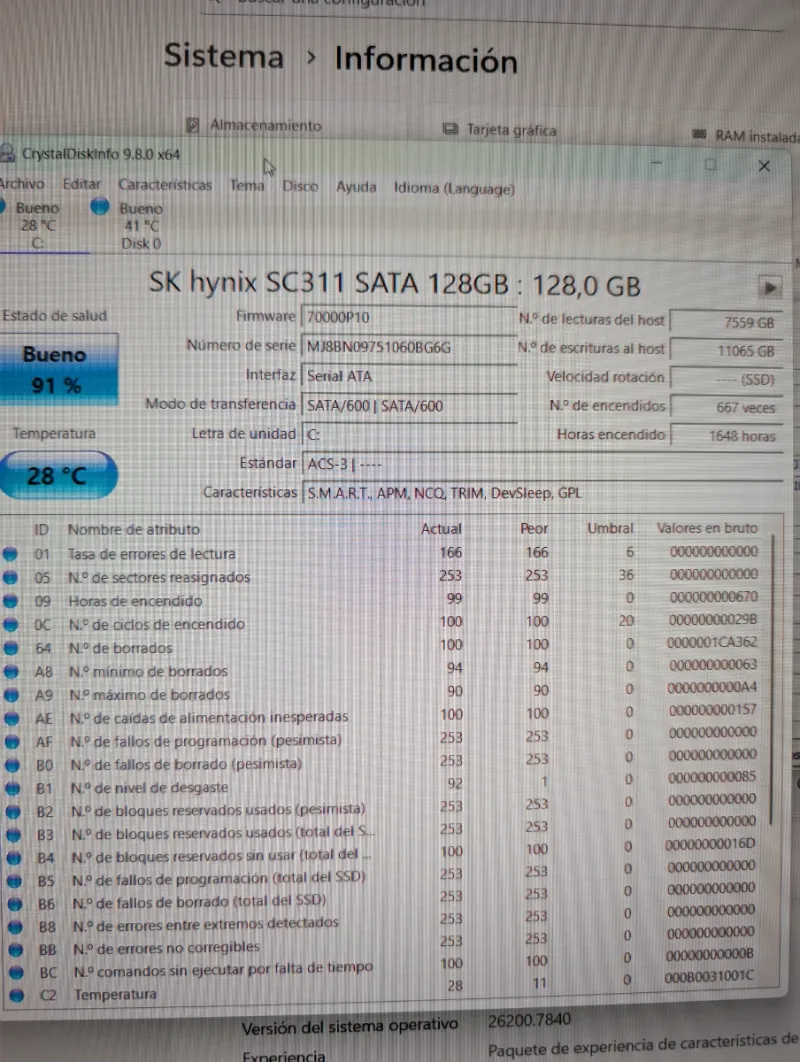The image size is (800, 1062).
Task: Open the Idioma (Language) menu
Action: [455, 188]
